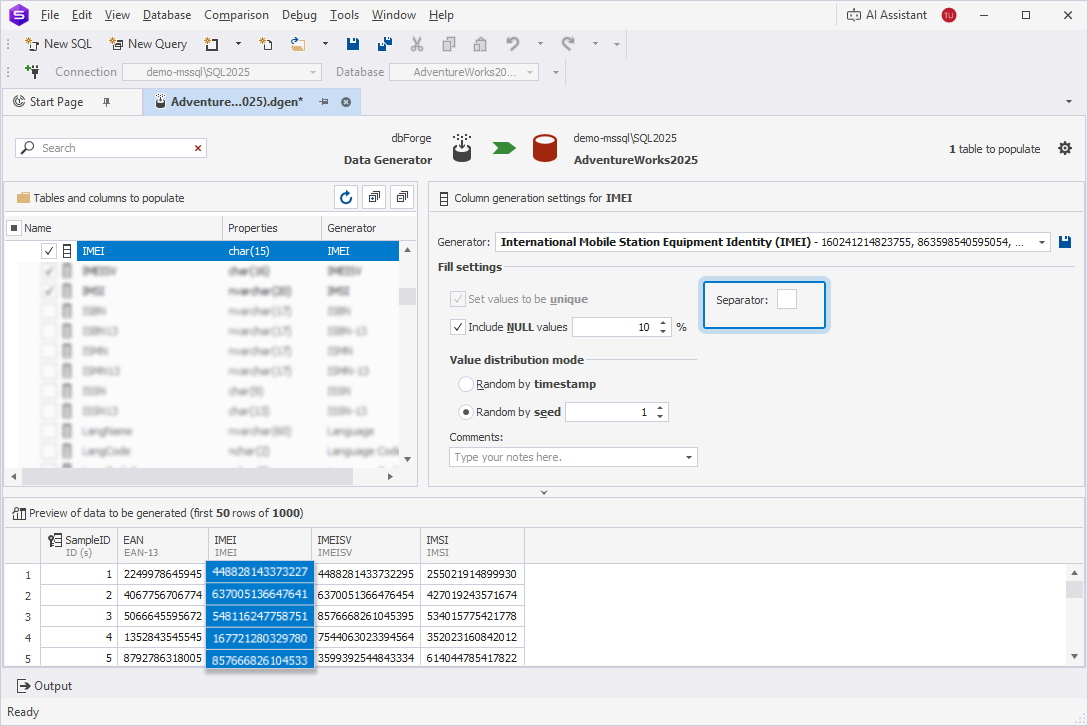Image resolution: width=1088 pixels, height=726 pixels.
Task: Select Random by timestamp option
Action: click(466, 384)
